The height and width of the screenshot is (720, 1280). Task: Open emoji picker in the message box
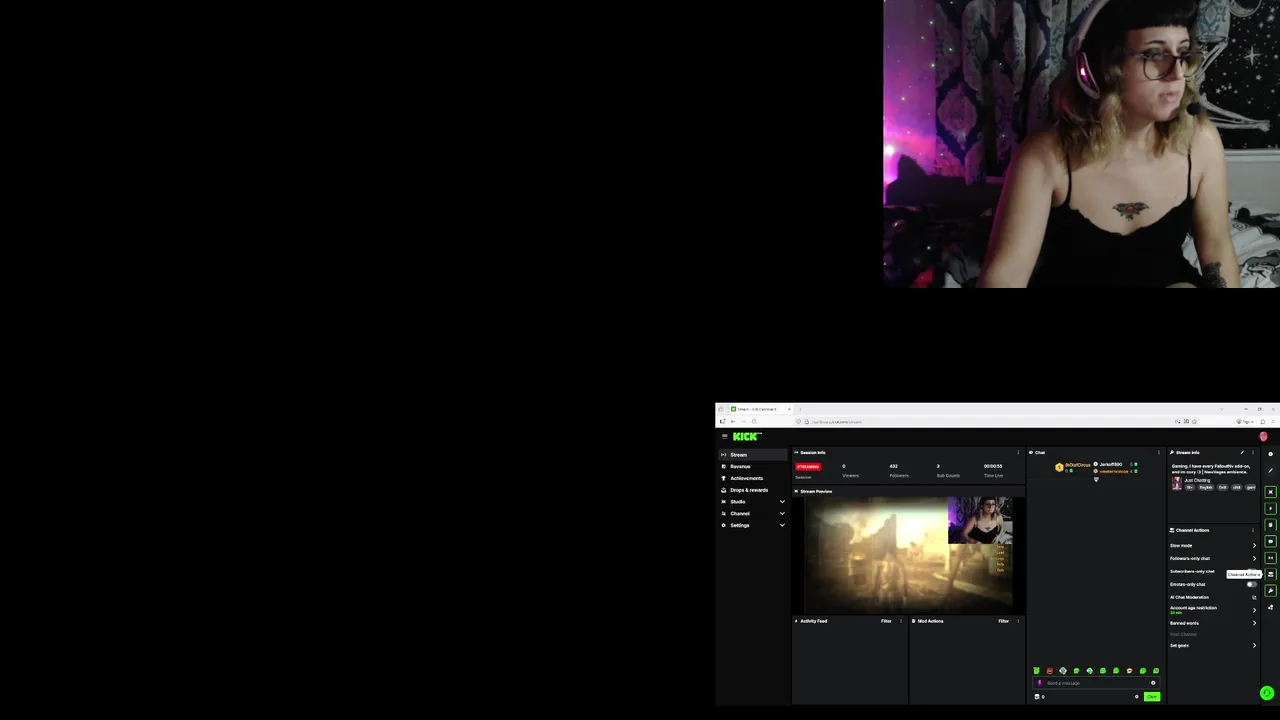(1153, 683)
